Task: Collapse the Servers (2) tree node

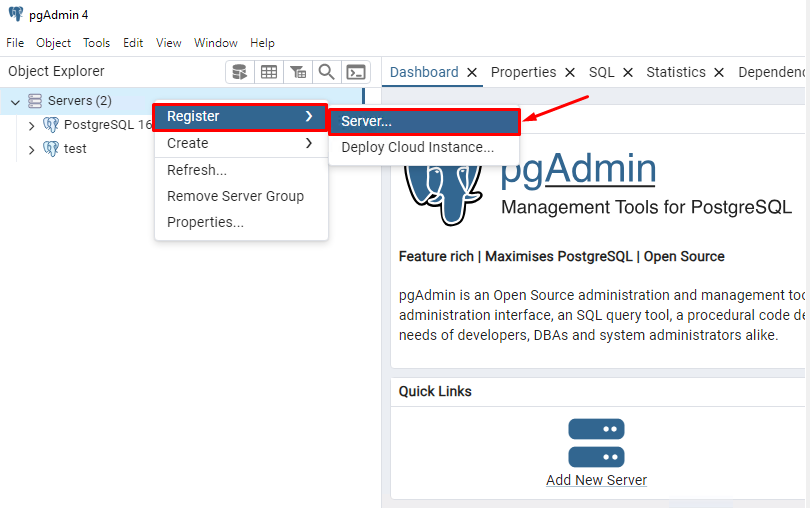Action: coord(15,102)
